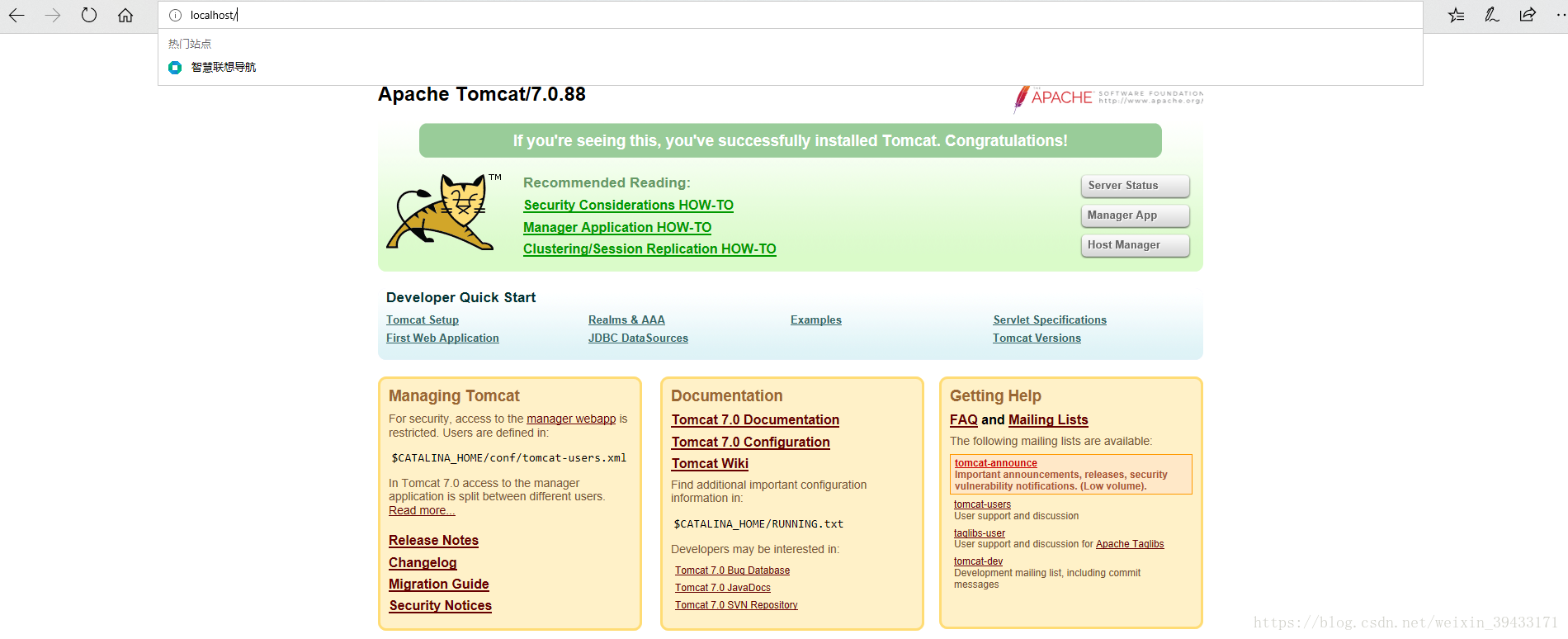Open Security Notices link
The width and height of the screenshot is (1568, 639).
point(441,606)
